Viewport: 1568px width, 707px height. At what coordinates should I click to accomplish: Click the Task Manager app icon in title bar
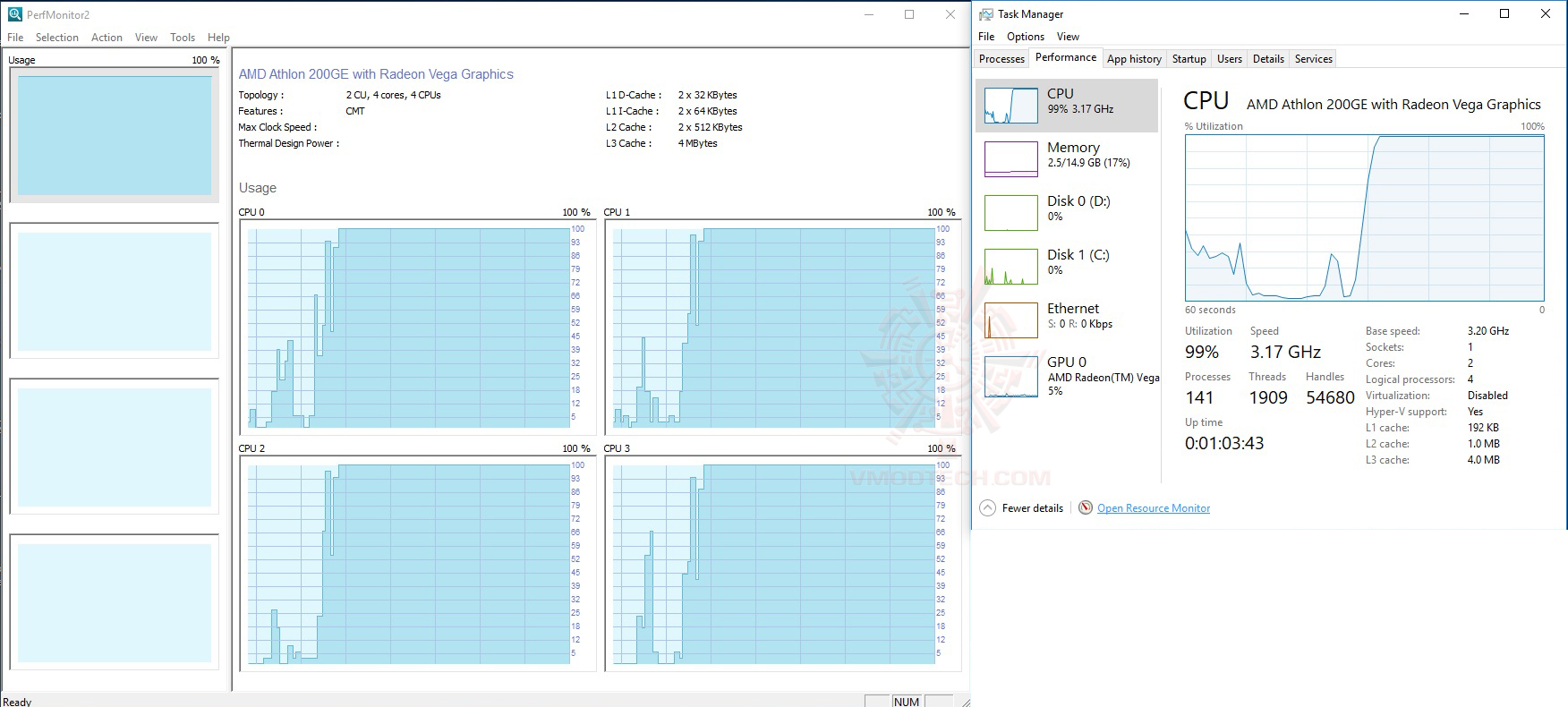click(986, 14)
